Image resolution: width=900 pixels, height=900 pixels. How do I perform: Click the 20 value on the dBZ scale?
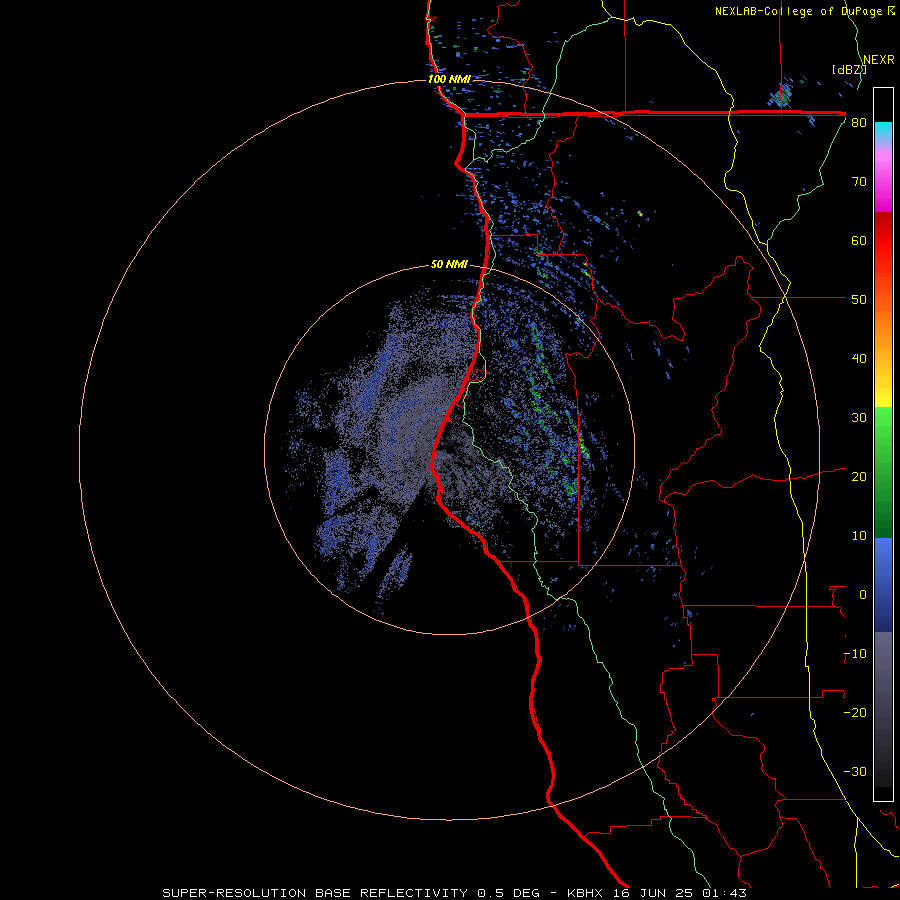(x=859, y=477)
